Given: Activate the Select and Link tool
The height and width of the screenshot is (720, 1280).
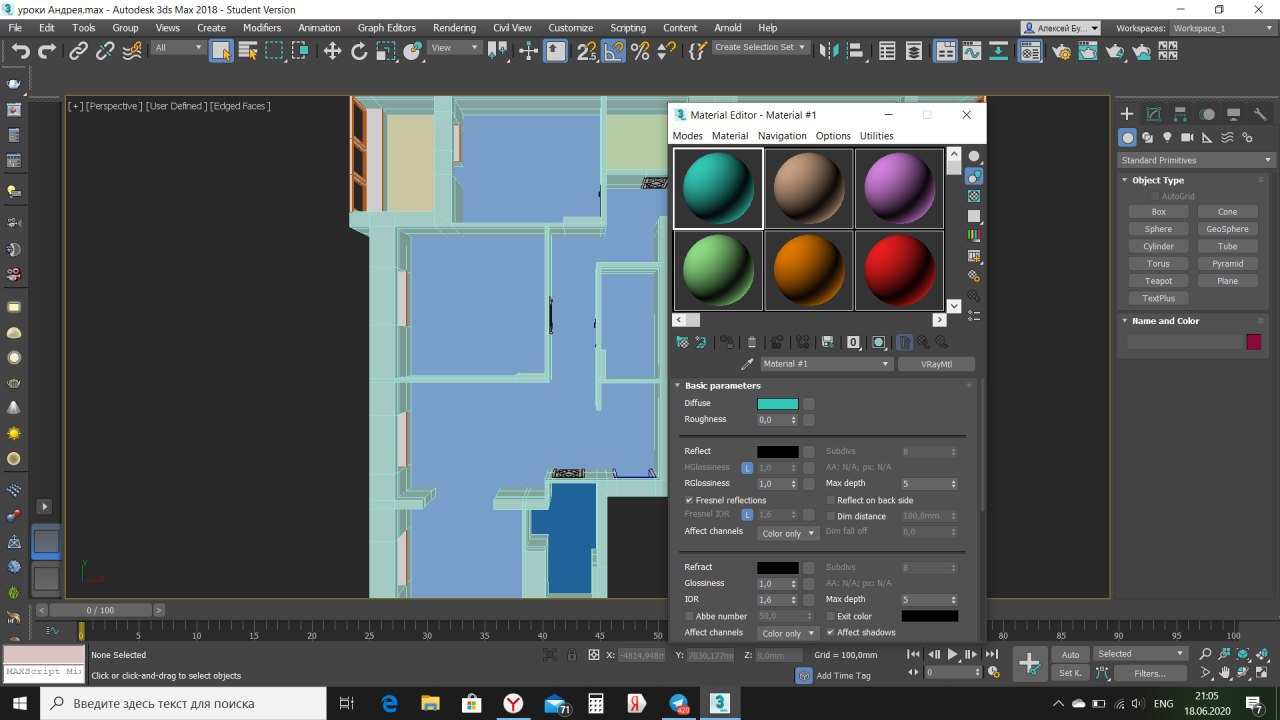Looking at the screenshot, I should 79,50.
